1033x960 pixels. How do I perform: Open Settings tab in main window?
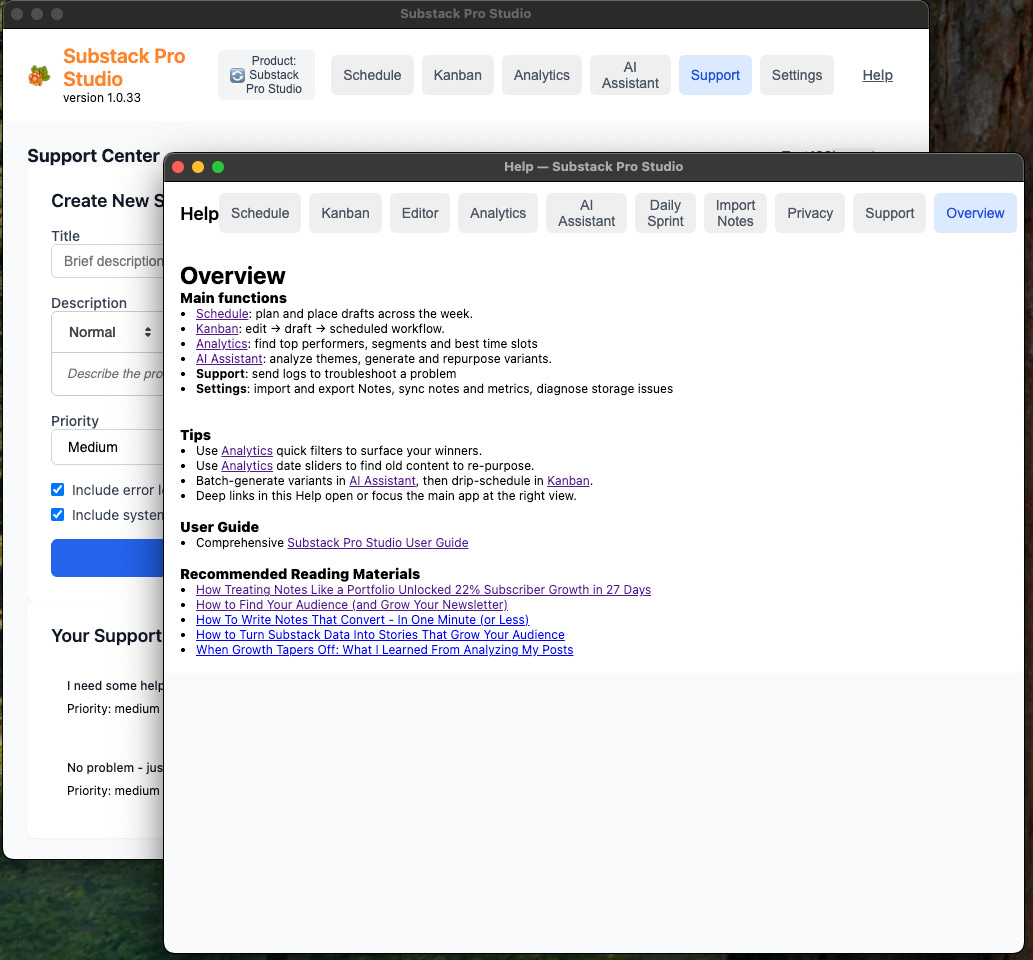point(797,75)
